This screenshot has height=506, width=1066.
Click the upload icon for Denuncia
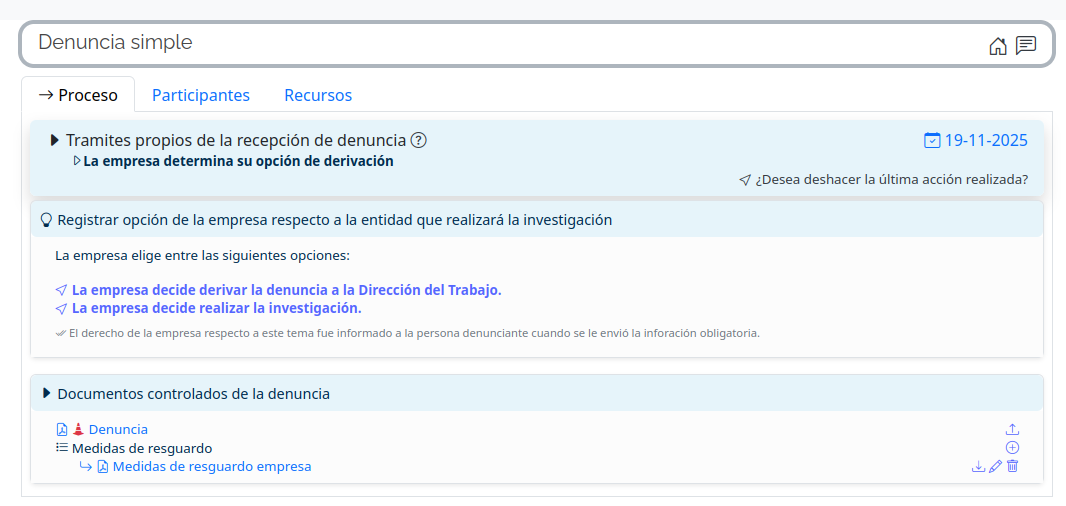pos(1012,429)
